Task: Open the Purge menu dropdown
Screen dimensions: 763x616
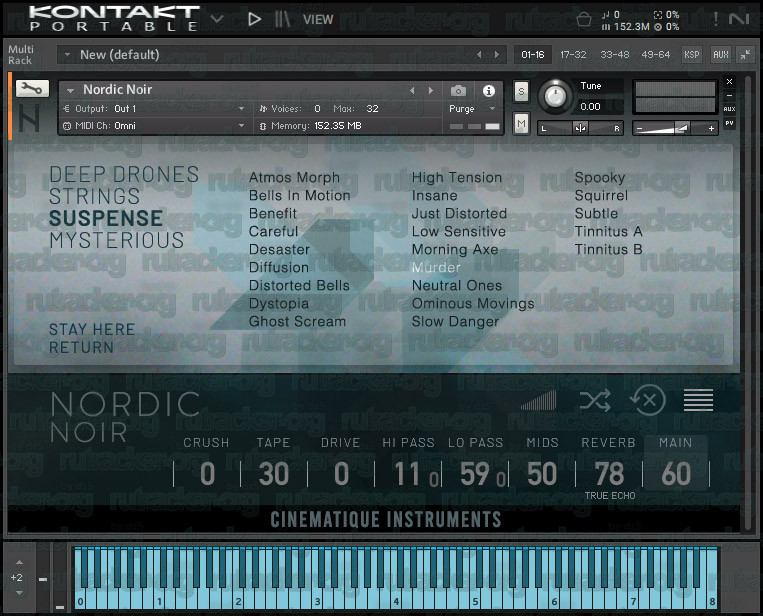Action: tap(472, 109)
